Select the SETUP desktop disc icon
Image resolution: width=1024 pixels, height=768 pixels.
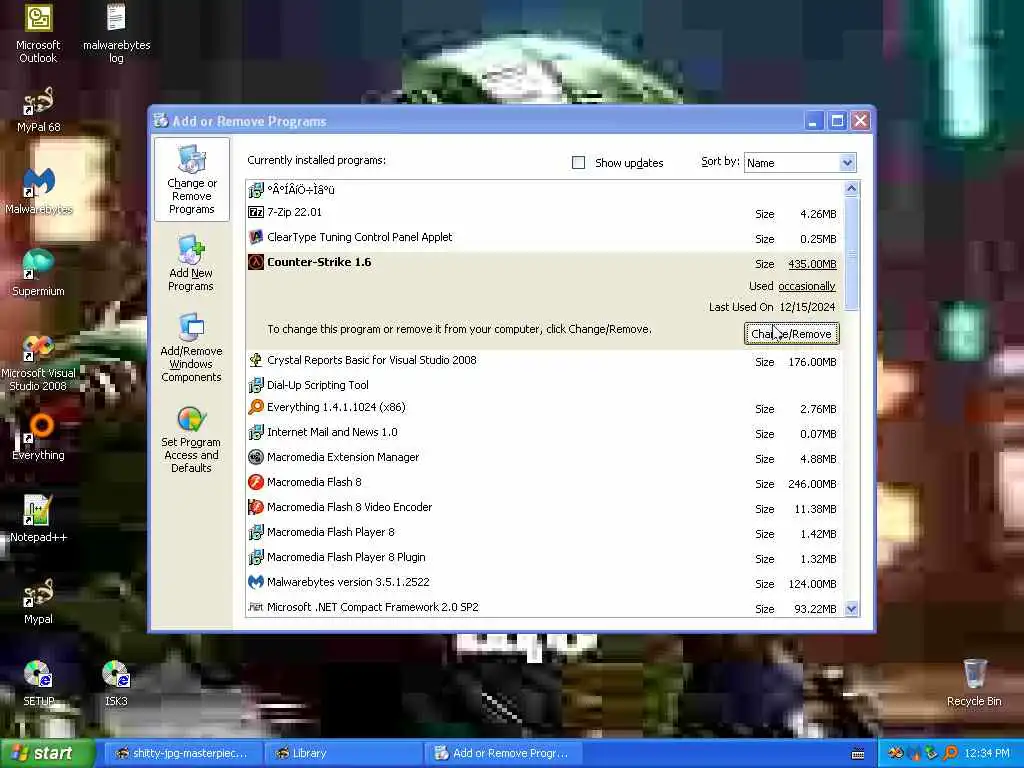[x=39, y=683]
